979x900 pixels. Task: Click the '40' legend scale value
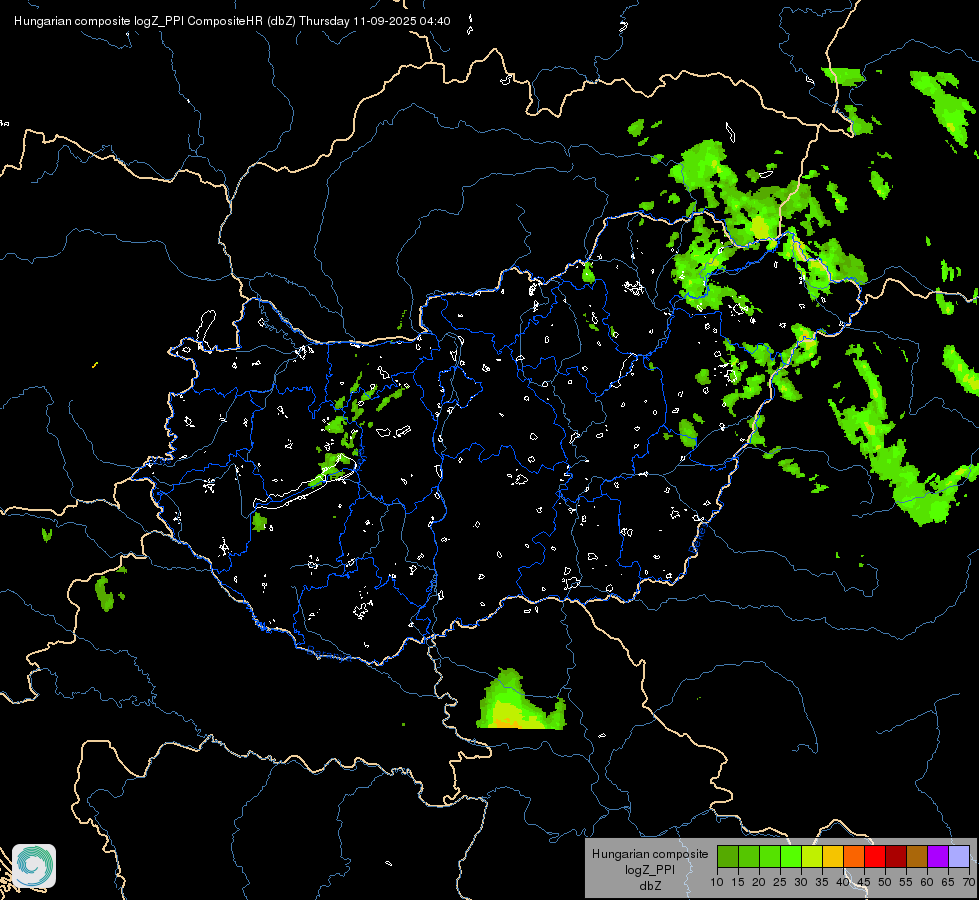pos(843,883)
